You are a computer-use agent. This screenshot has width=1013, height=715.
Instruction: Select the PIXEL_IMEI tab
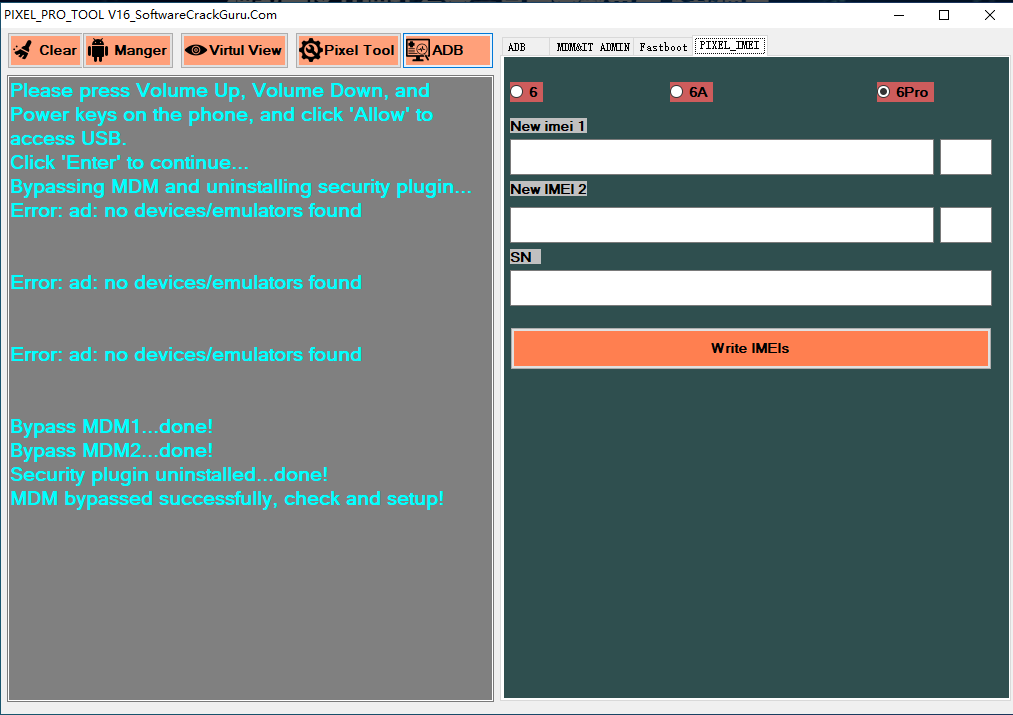point(730,46)
